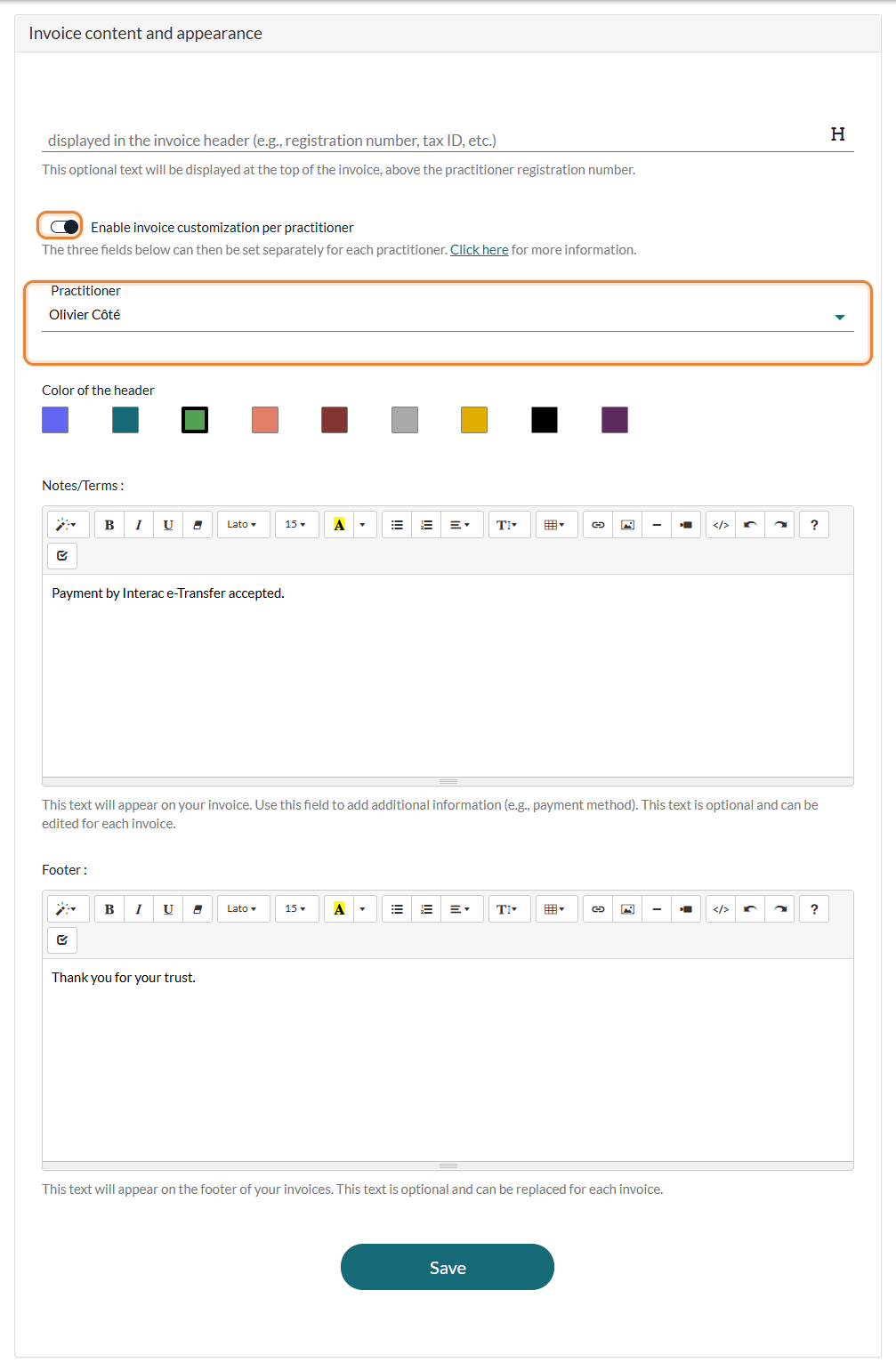The image size is (896, 1371).
Task: Click the H icon in header text field
Action: [837, 134]
